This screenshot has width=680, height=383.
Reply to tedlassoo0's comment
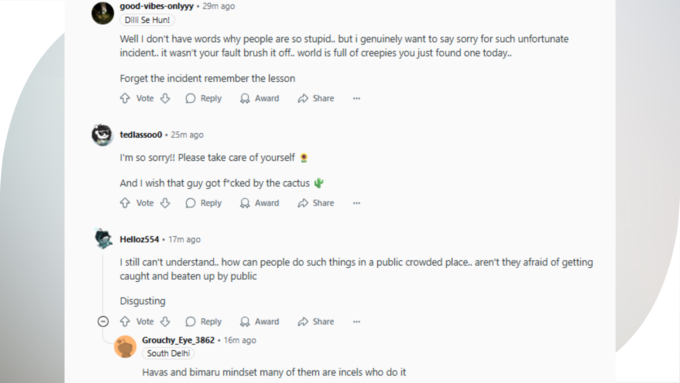pyautogui.click(x=203, y=203)
